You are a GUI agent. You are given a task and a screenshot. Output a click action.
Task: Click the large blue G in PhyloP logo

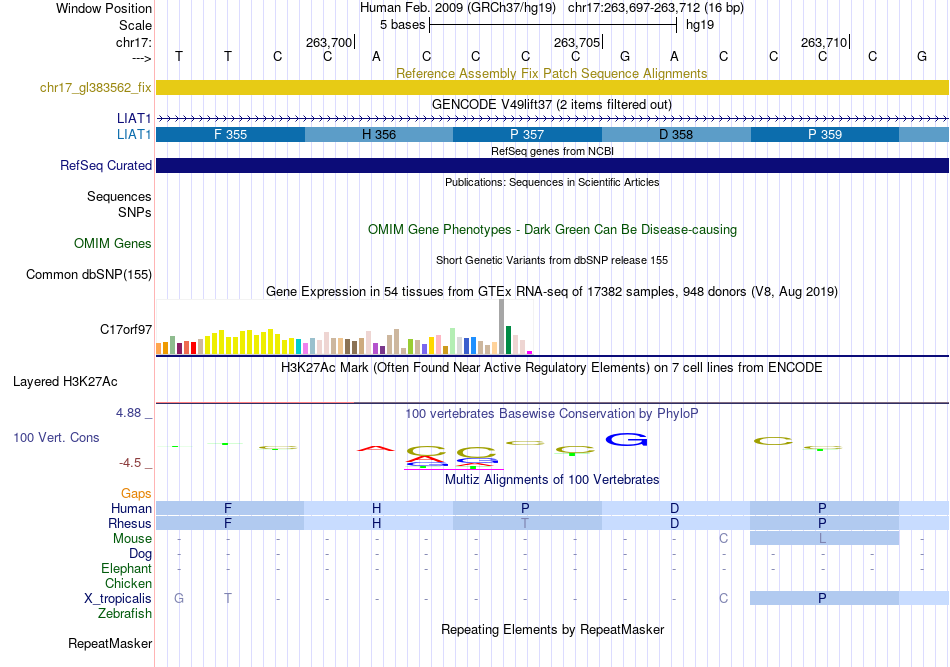(626, 440)
